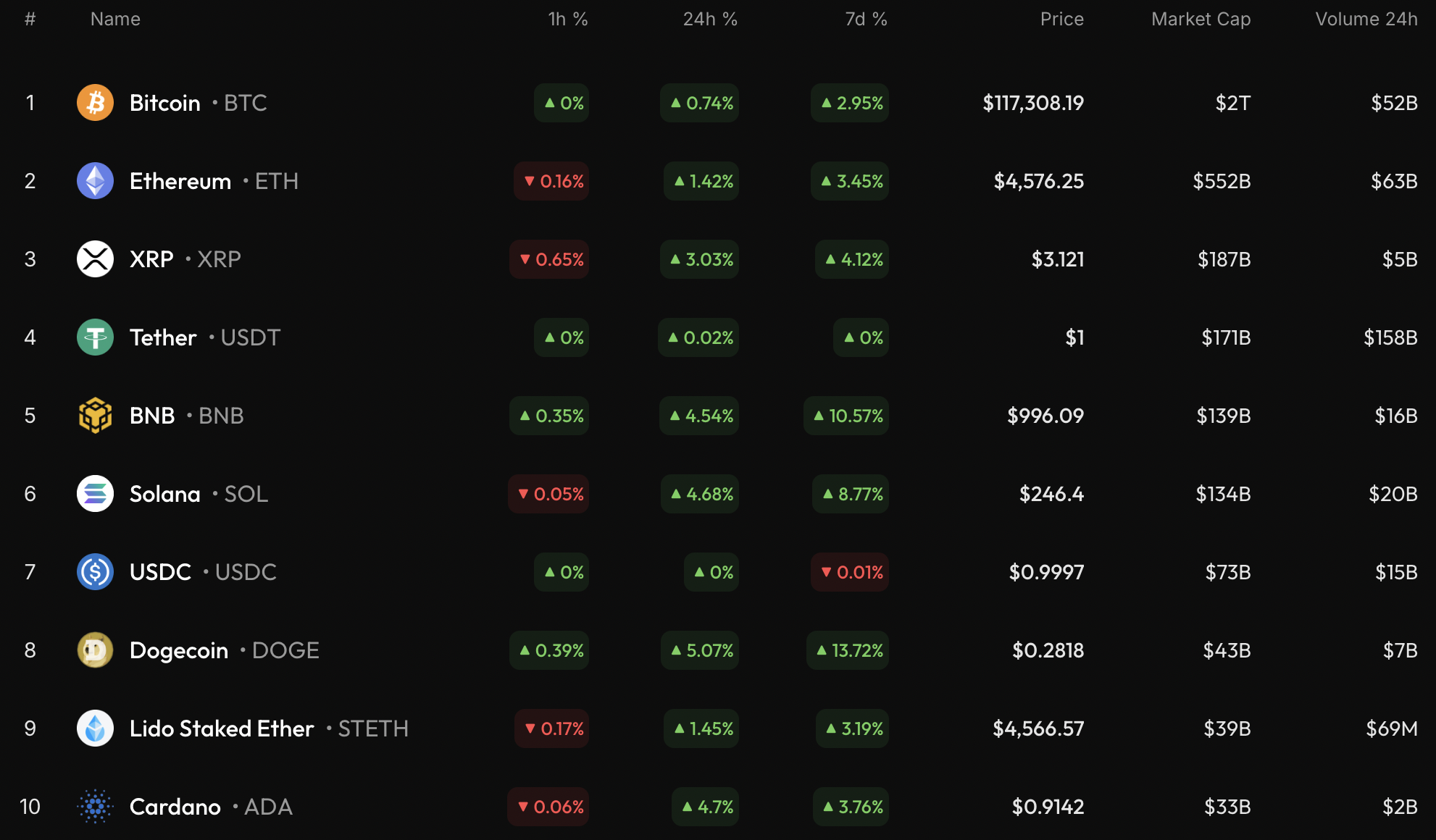Click the Cardano dotted icon
Viewport: 1436px width, 840px height.
(95, 807)
